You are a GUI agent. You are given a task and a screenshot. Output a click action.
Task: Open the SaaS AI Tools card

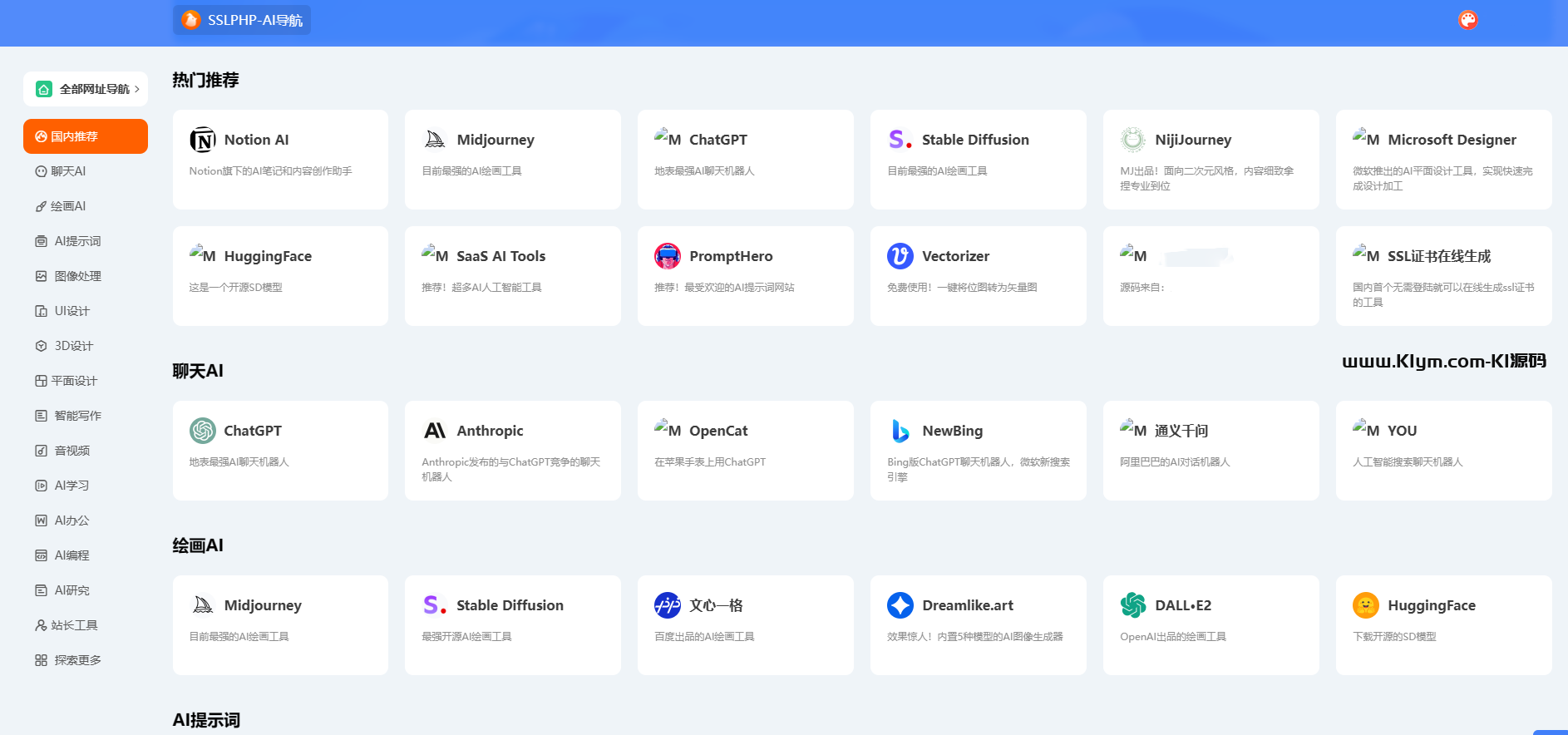click(x=513, y=276)
